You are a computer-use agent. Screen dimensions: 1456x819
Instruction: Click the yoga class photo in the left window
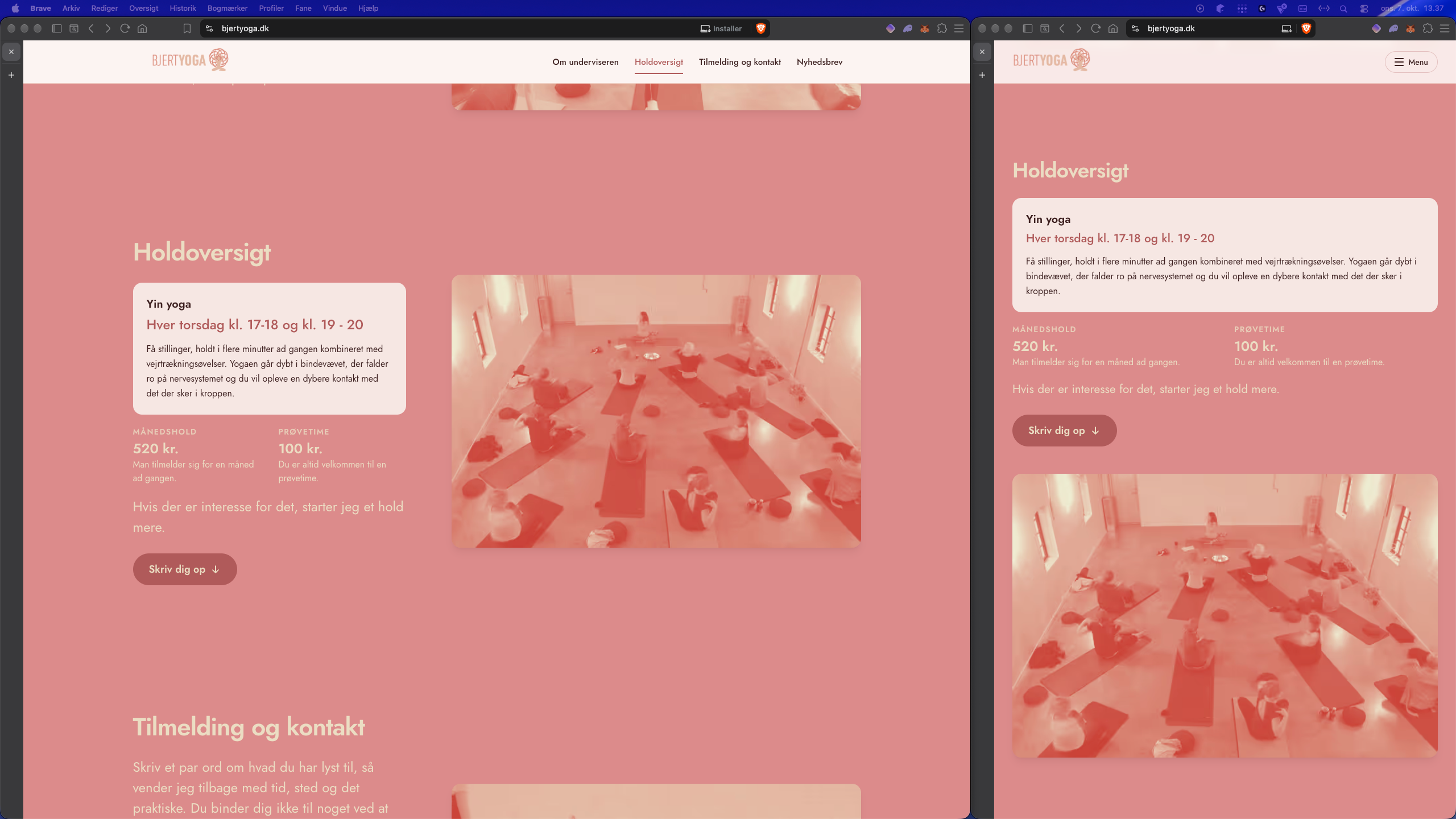tap(656, 411)
